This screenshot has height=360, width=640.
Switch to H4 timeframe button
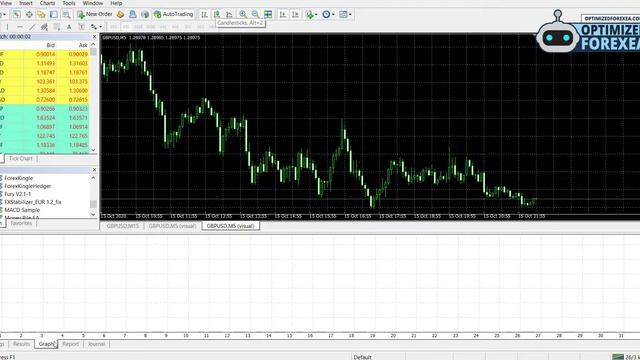coord(176,27)
